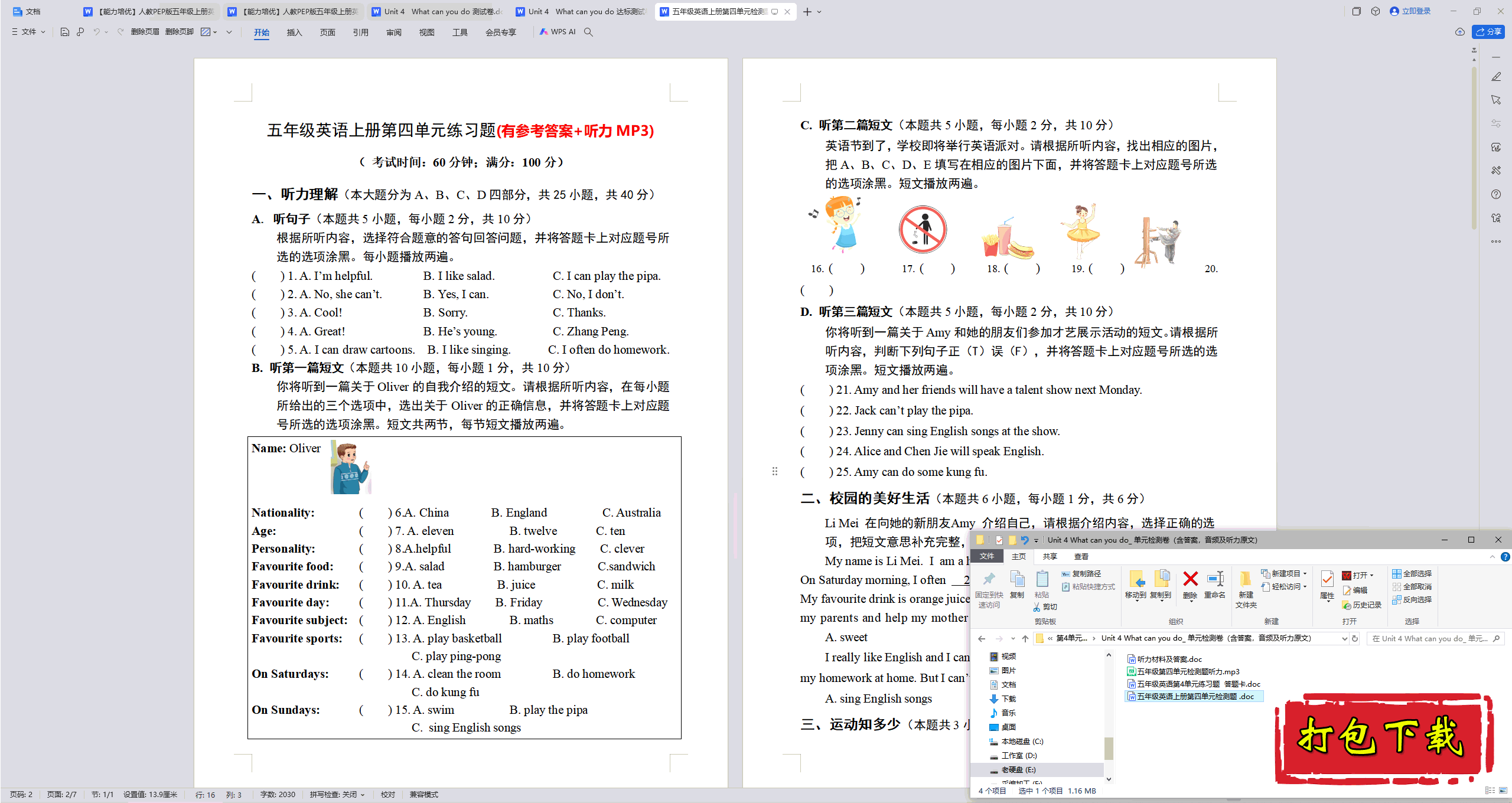The image size is (1512, 803).
Task: Switch to the References ribbon tab
Action: pos(360,32)
